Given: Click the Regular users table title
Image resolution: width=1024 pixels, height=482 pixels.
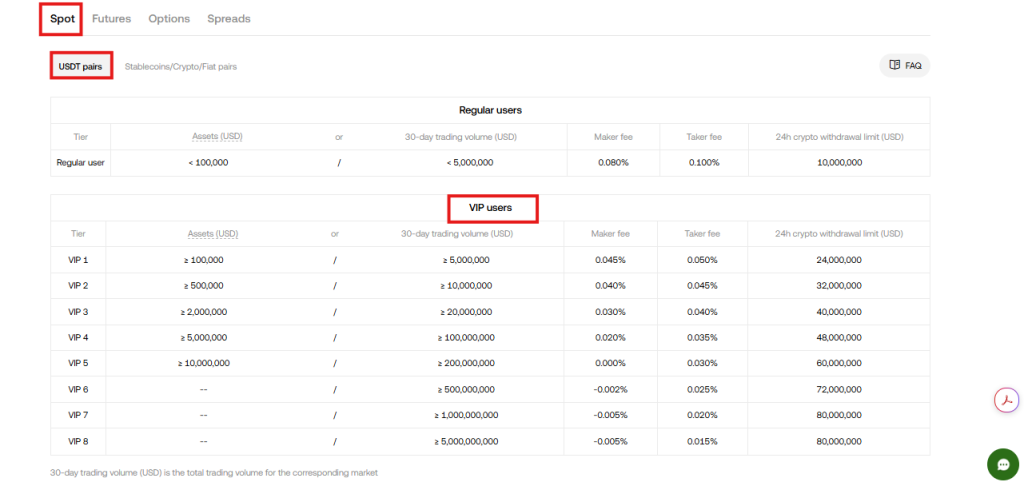Looking at the screenshot, I should 490,110.
